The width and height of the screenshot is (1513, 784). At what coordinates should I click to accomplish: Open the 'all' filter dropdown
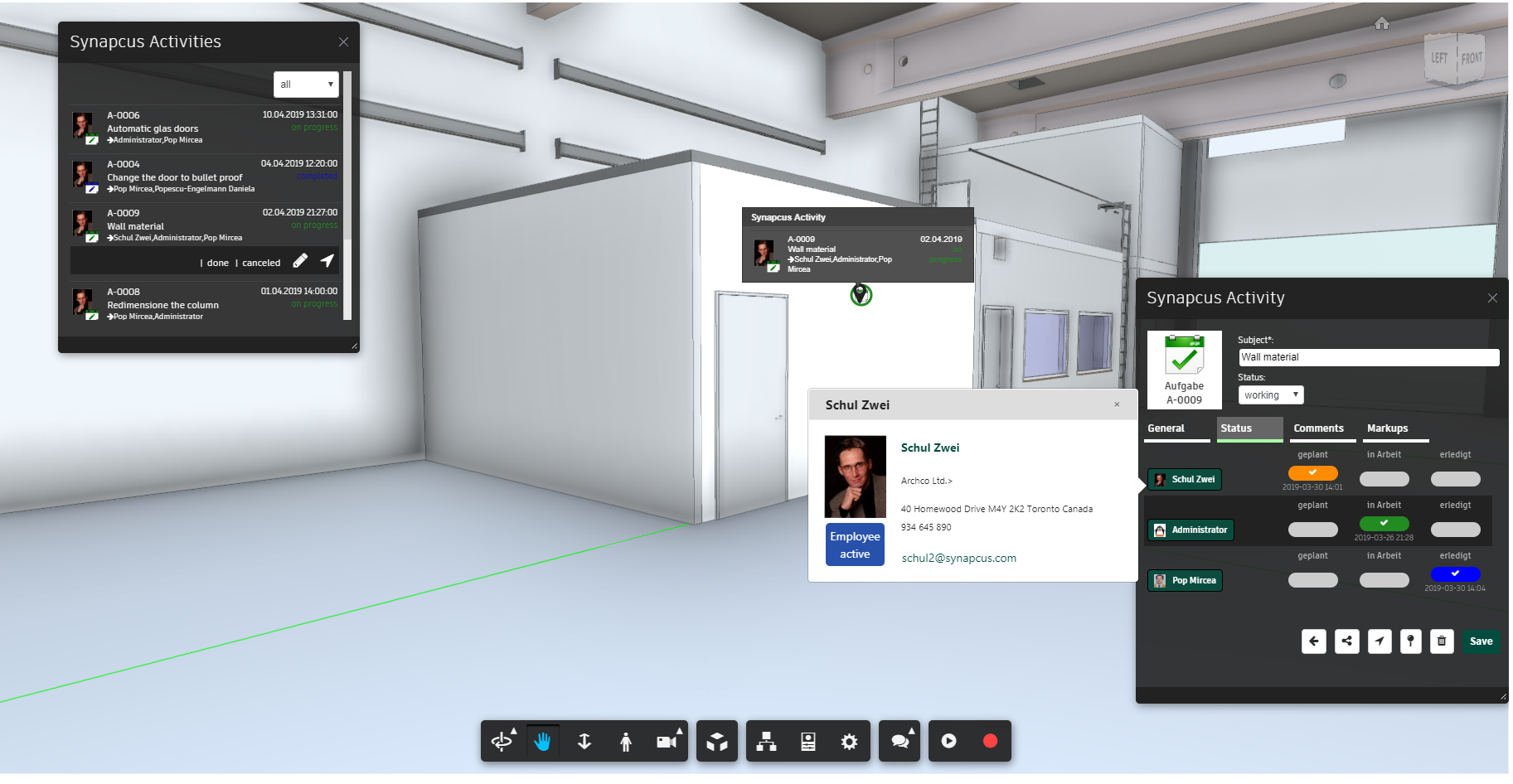306,85
